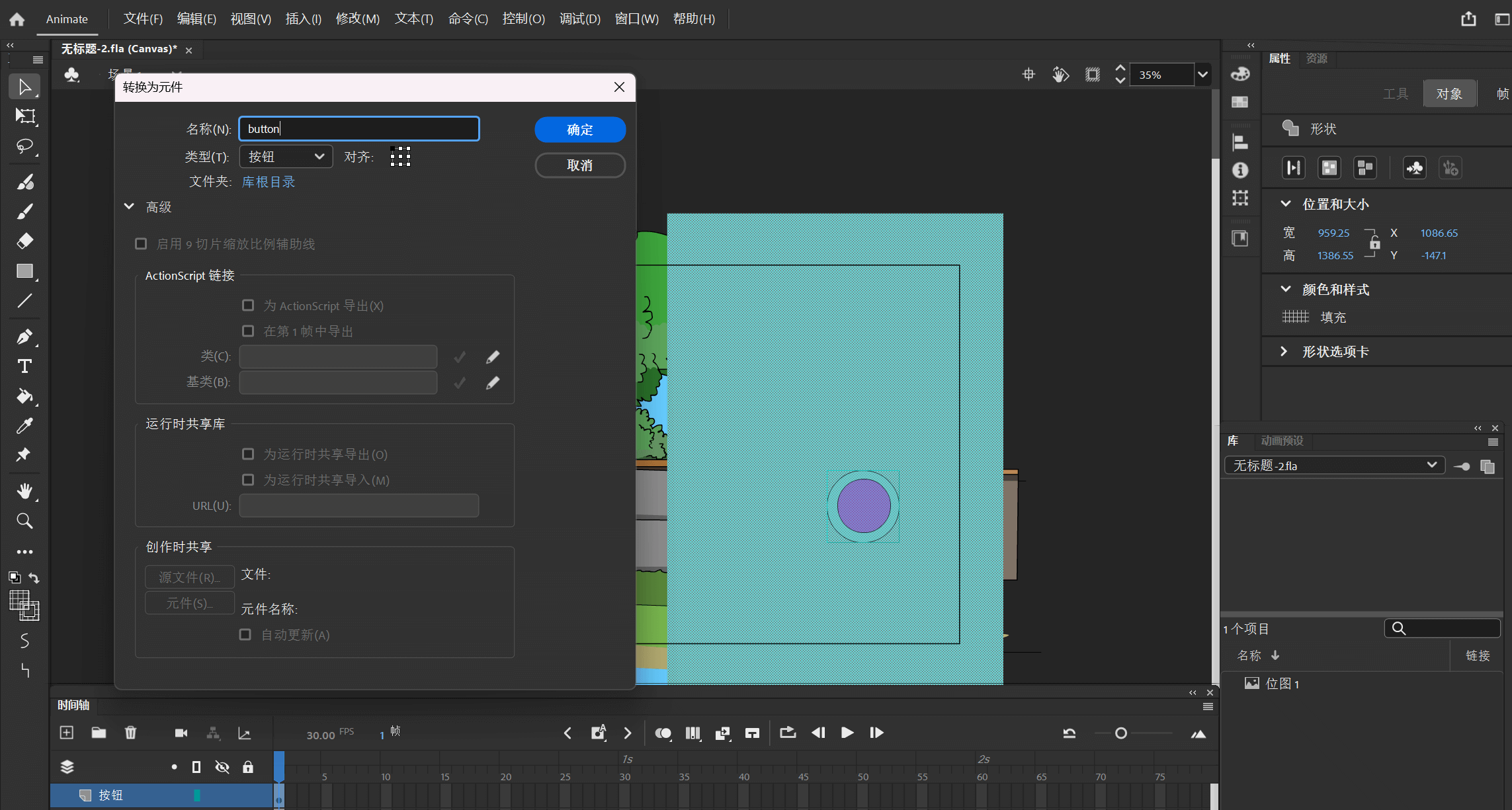This screenshot has height=810, width=1512.
Task: Check Export for ActionScript option
Action: [x=248, y=305]
